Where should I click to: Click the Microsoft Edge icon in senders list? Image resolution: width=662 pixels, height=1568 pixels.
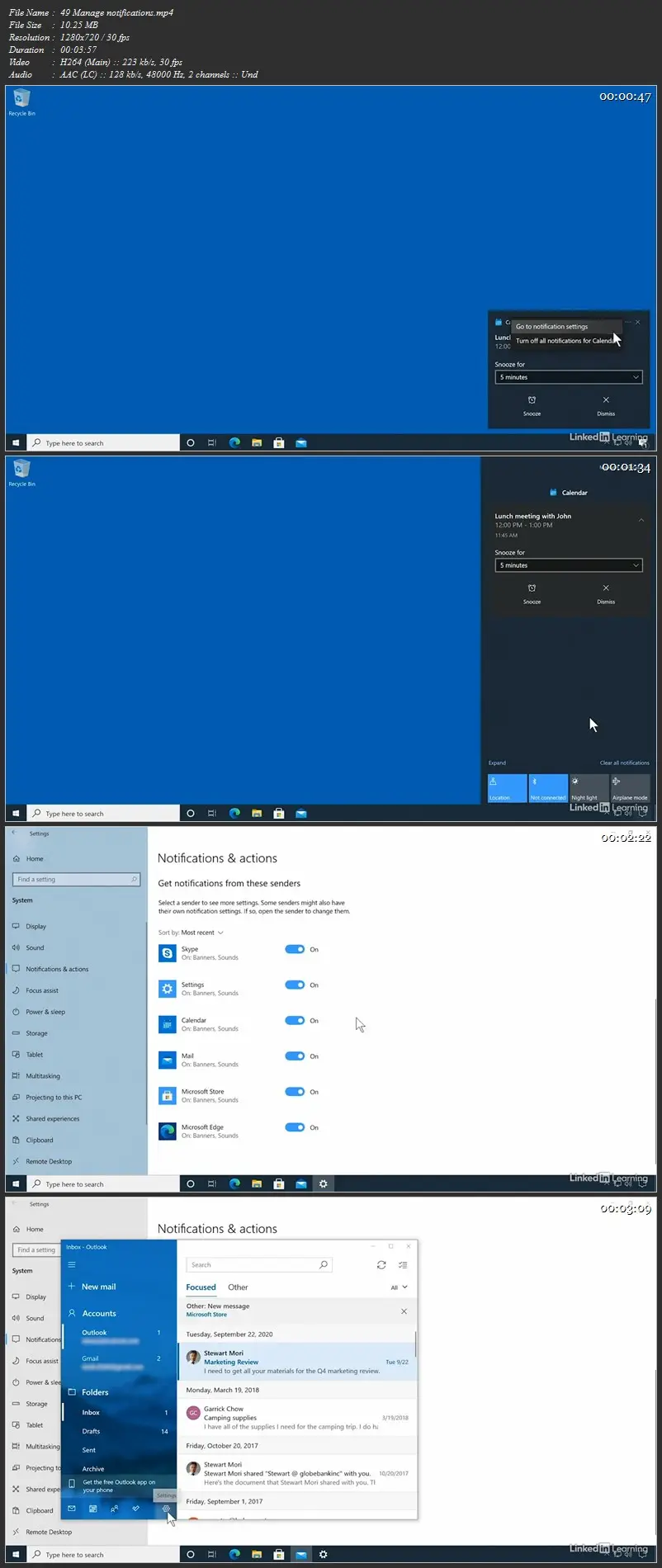(168, 1131)
